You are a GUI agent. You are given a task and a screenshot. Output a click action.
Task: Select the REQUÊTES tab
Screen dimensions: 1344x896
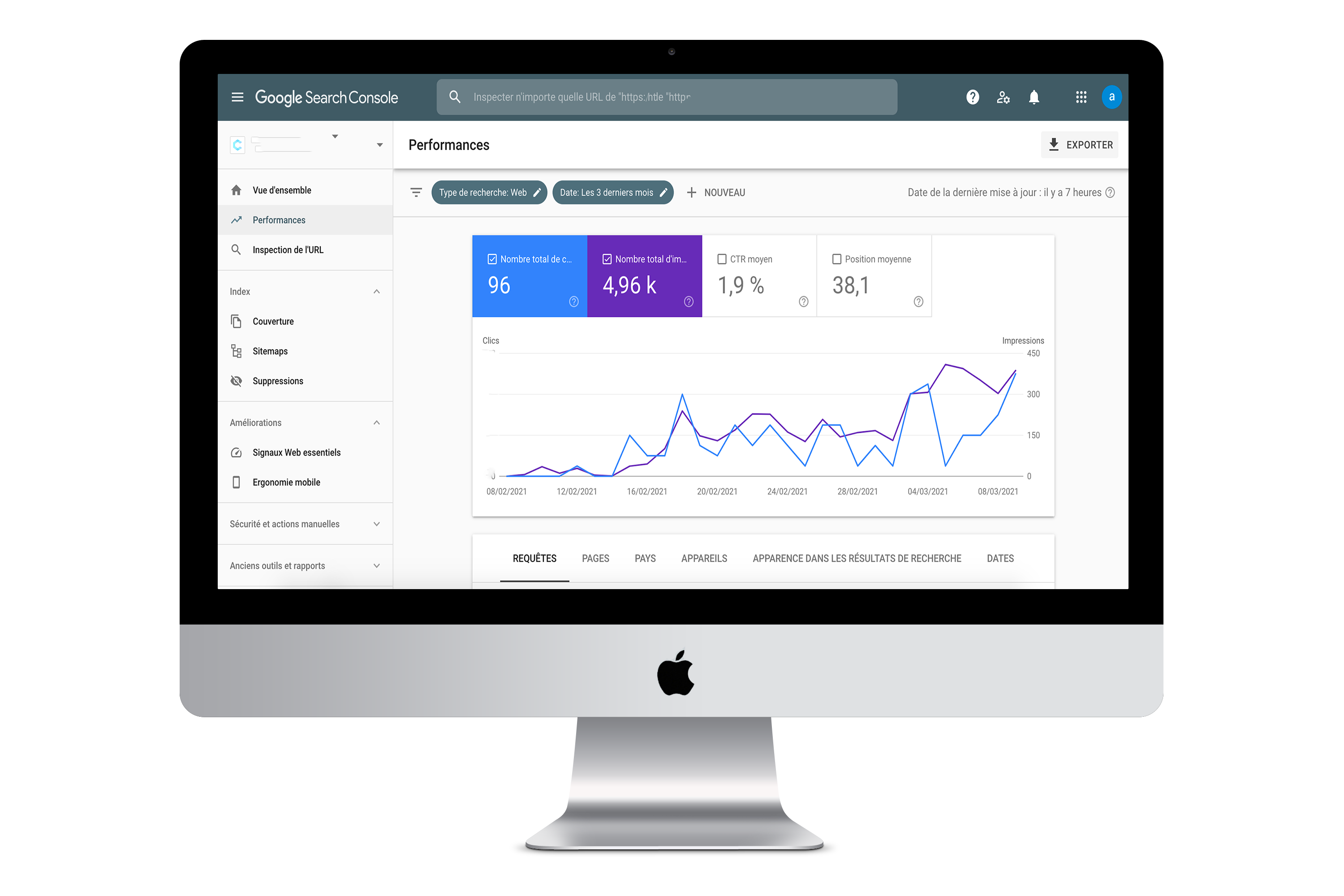pyautogui.click(x=536, y=558)
